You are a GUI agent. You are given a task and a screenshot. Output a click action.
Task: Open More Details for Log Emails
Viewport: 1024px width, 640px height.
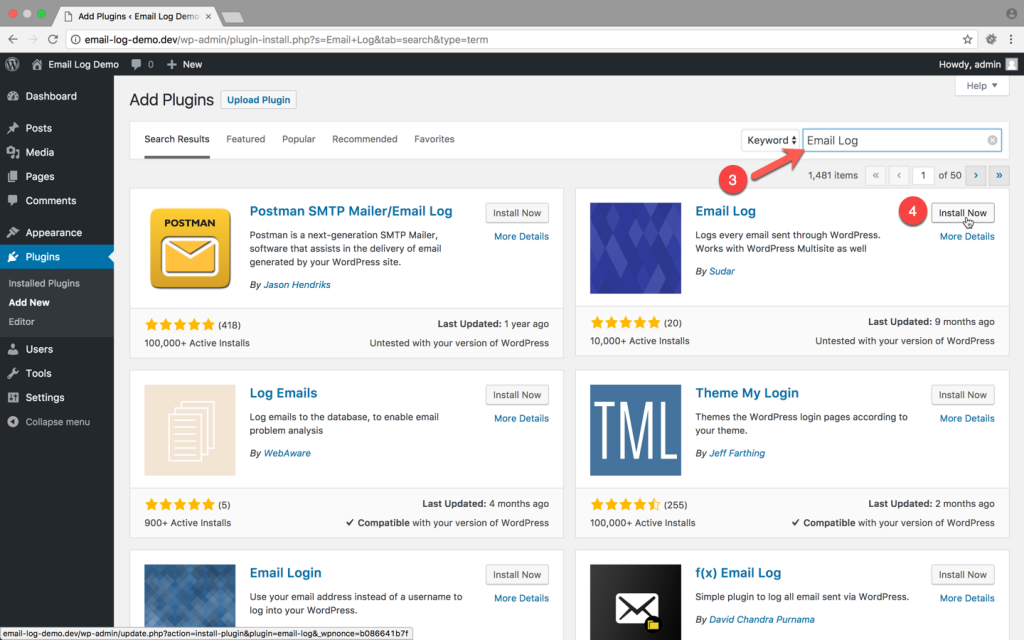(521, 419)
